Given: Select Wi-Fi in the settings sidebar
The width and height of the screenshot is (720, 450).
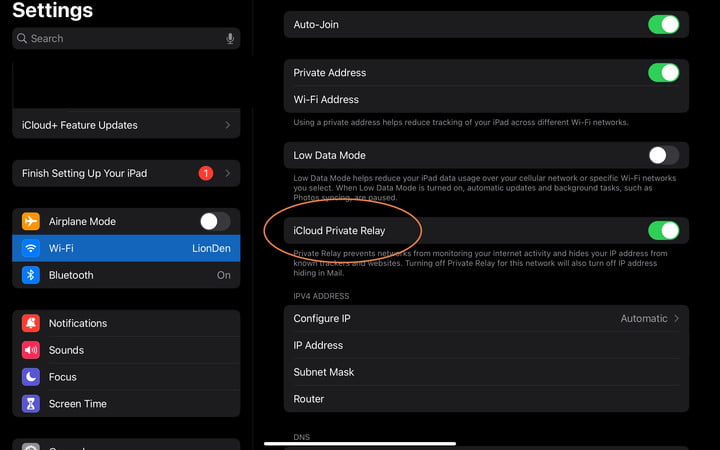Looking at the screenshot, I should click(126, 248).
